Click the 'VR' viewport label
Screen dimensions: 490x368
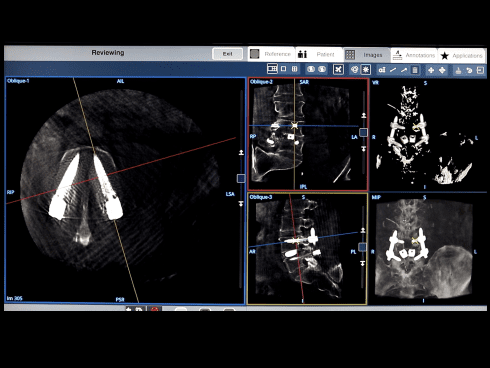(x=375, y=83)
